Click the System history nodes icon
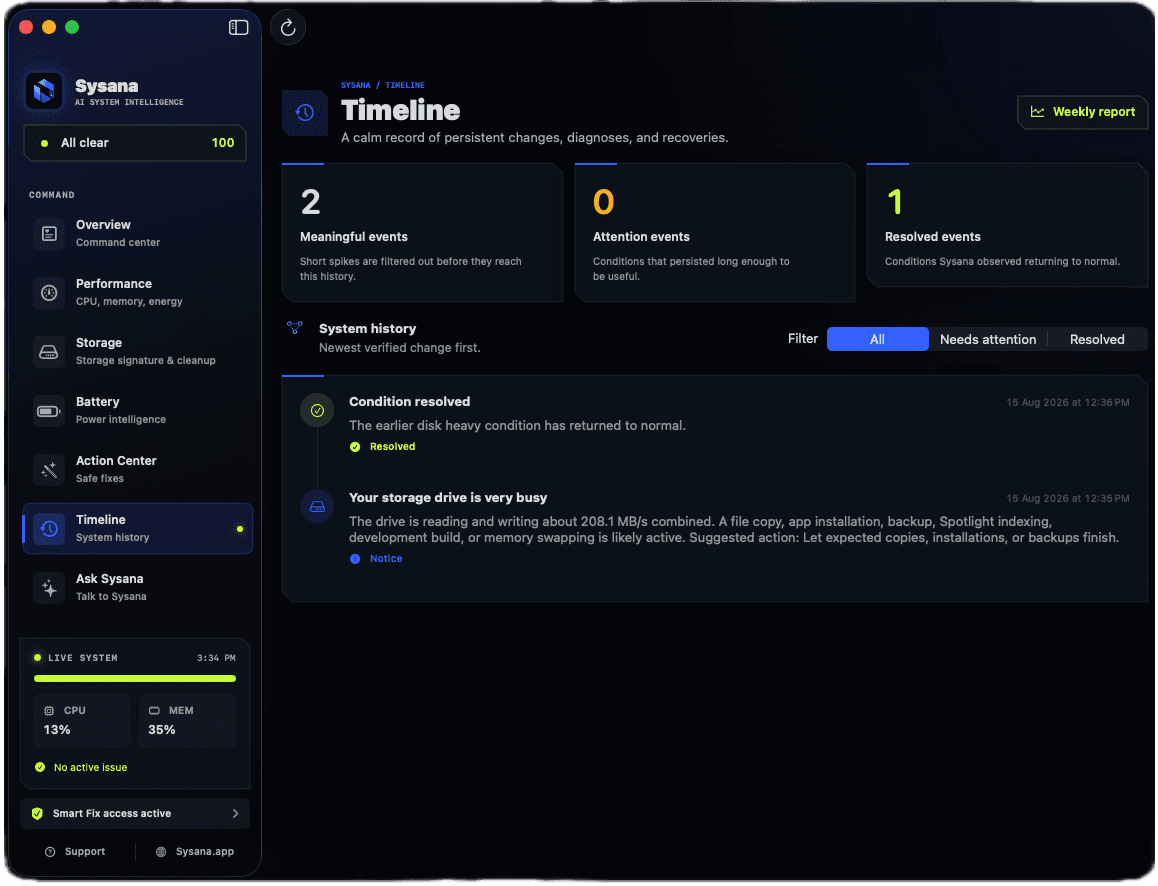The height and width of the screenshot is (886, 1158). click(295, 327)
